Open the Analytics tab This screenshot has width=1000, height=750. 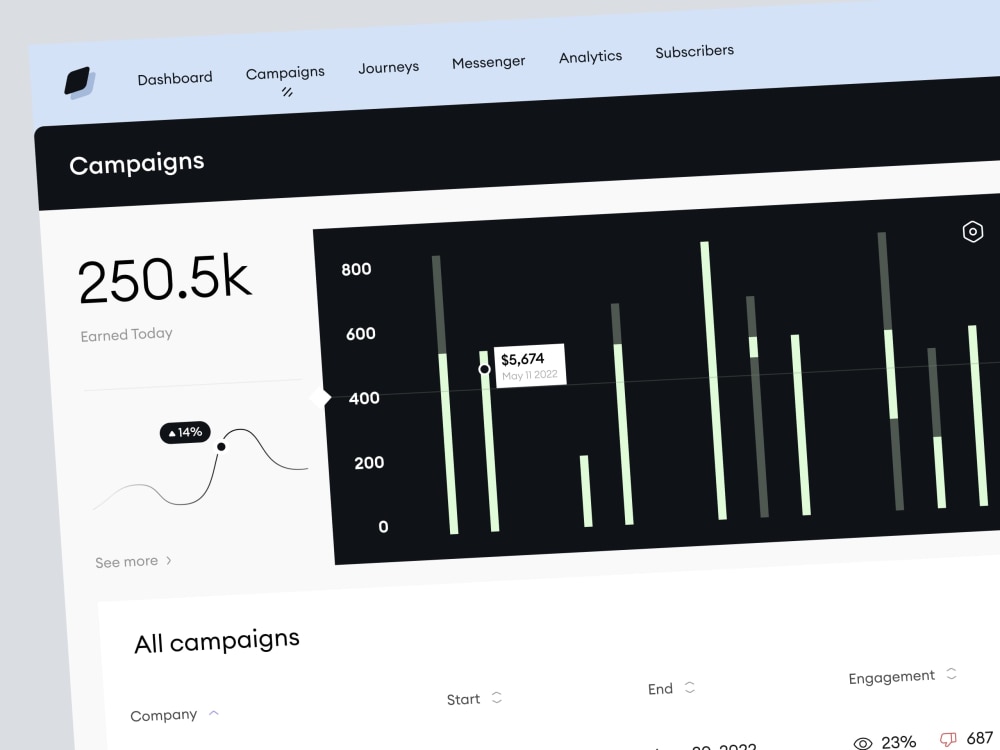pos(591,57)
